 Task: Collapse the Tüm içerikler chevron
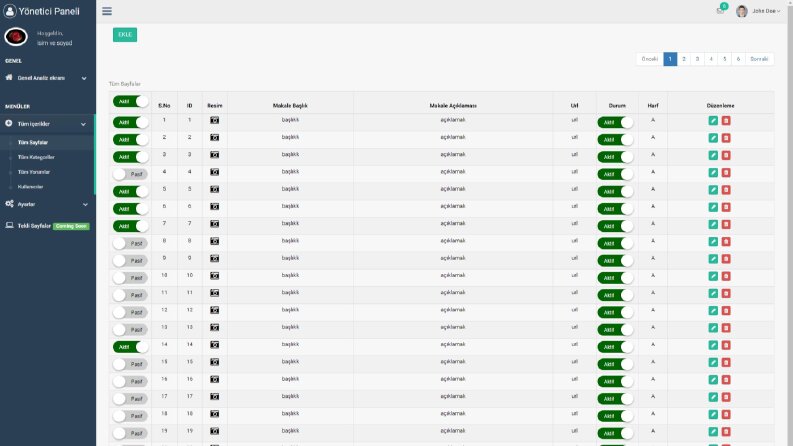click(x=83, y=124)
